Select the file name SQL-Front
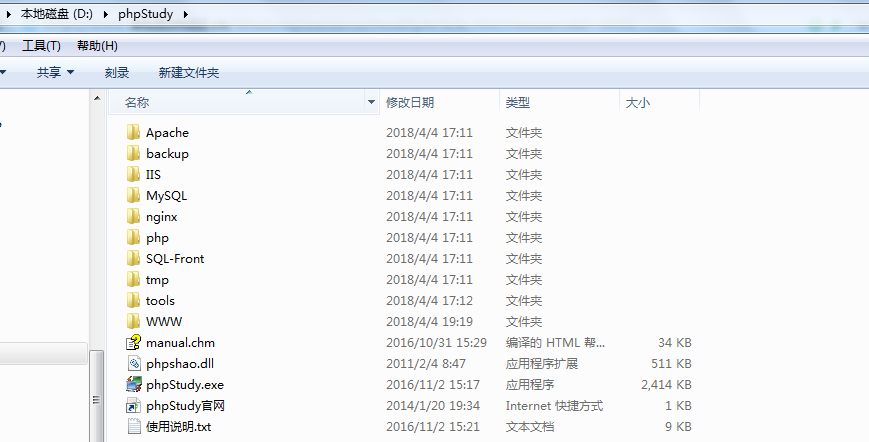This screenshot has width=869, height=442. click(x=175, y=259)
